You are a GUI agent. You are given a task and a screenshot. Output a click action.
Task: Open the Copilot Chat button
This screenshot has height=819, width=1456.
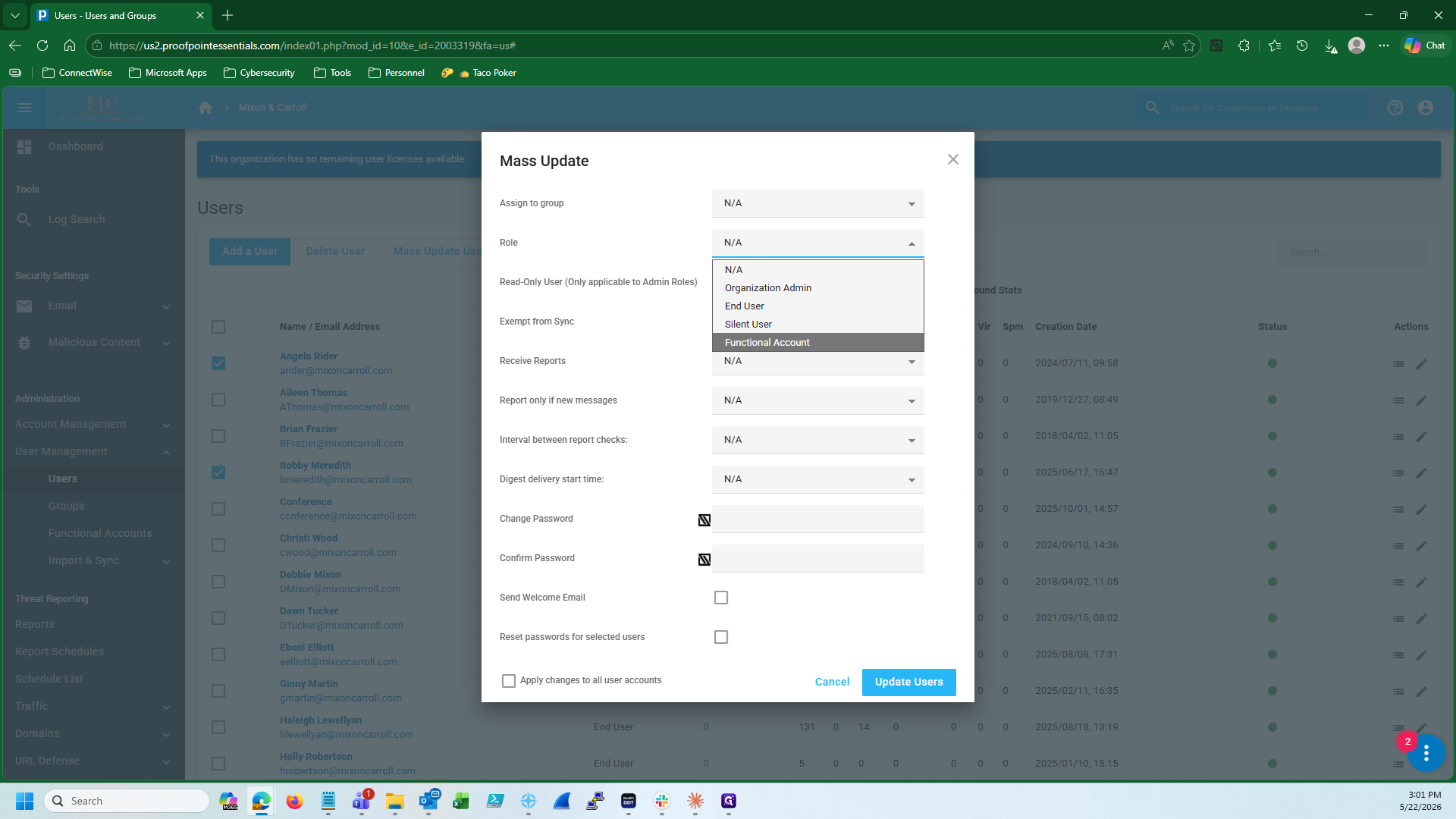point(1425,45)
